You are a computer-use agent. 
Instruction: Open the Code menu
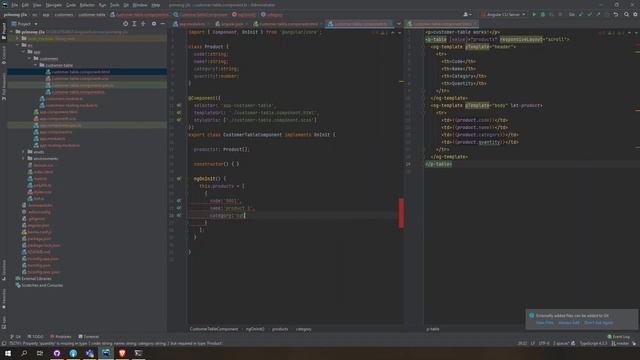click(71, 5)
